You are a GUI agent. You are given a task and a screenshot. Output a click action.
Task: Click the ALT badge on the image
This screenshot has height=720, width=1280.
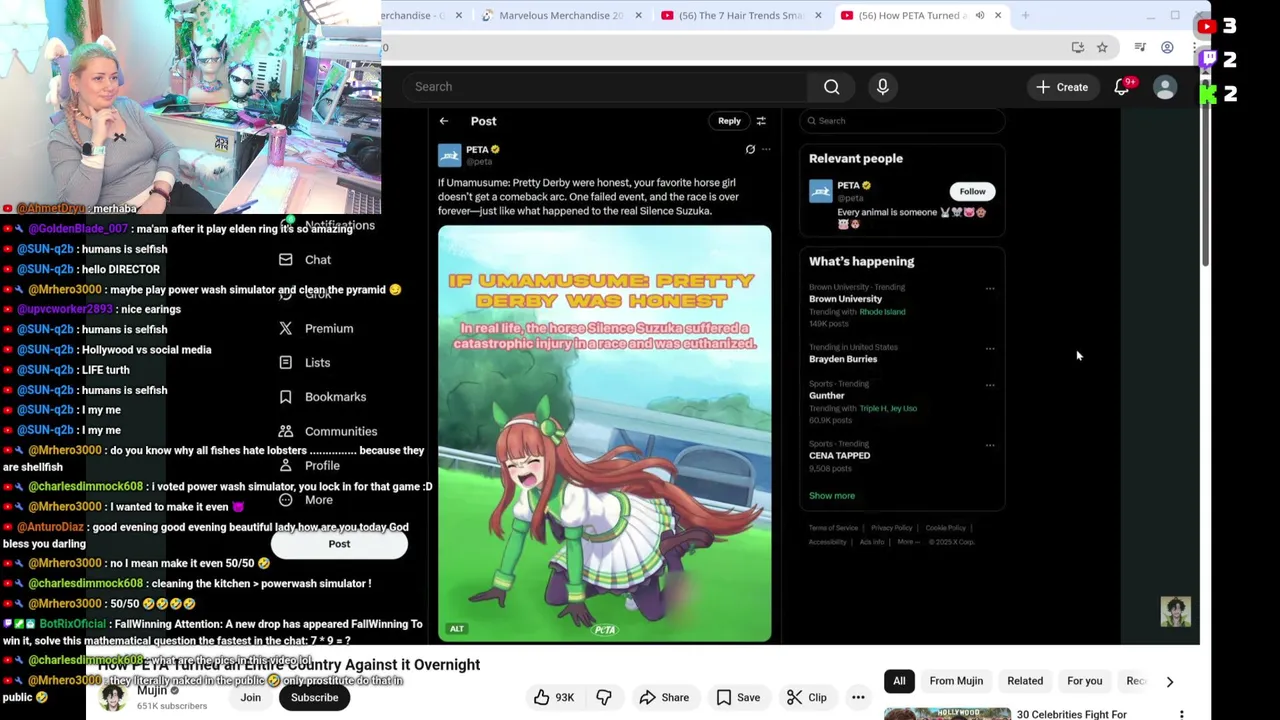pos(457,629)
